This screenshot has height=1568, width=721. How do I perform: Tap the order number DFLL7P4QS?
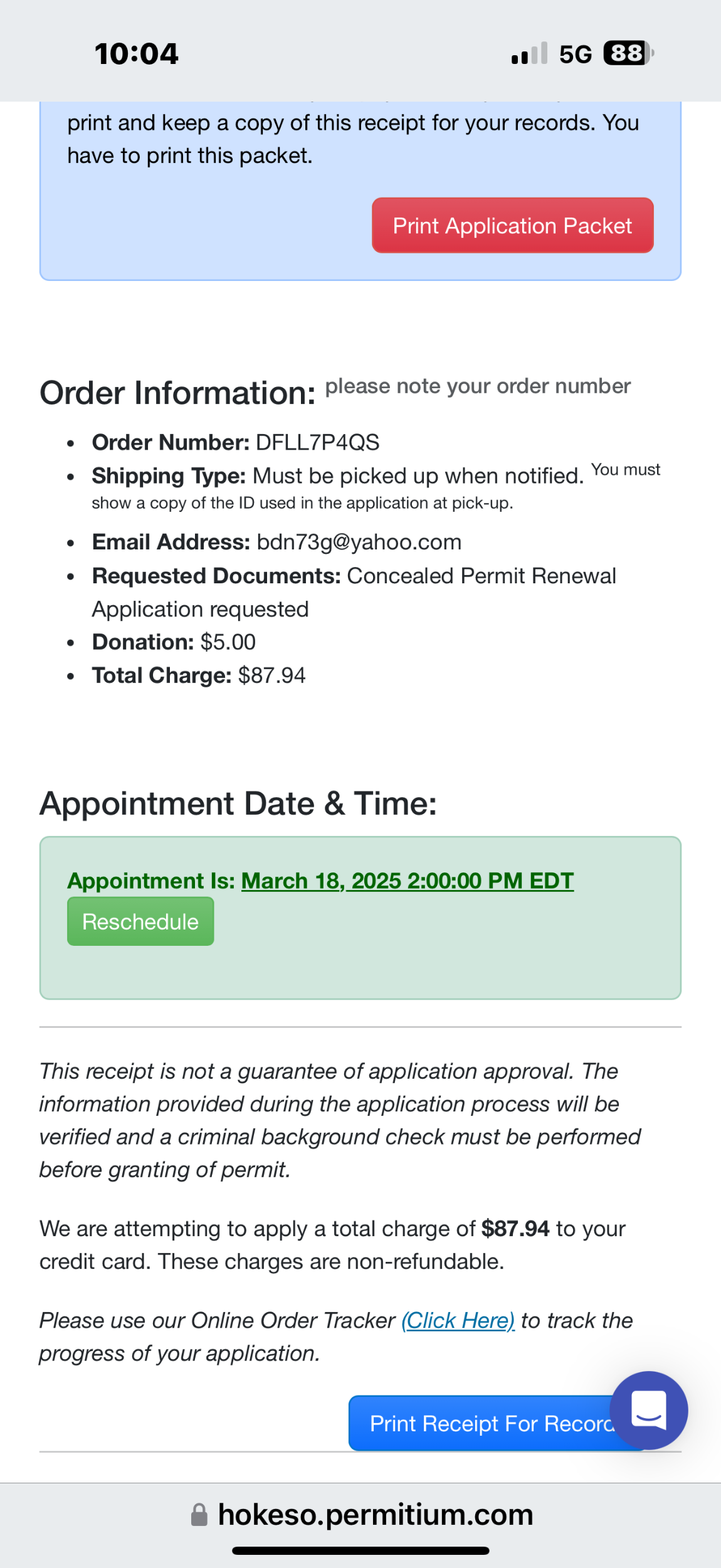pyautogui.click(x=317, y=443)
